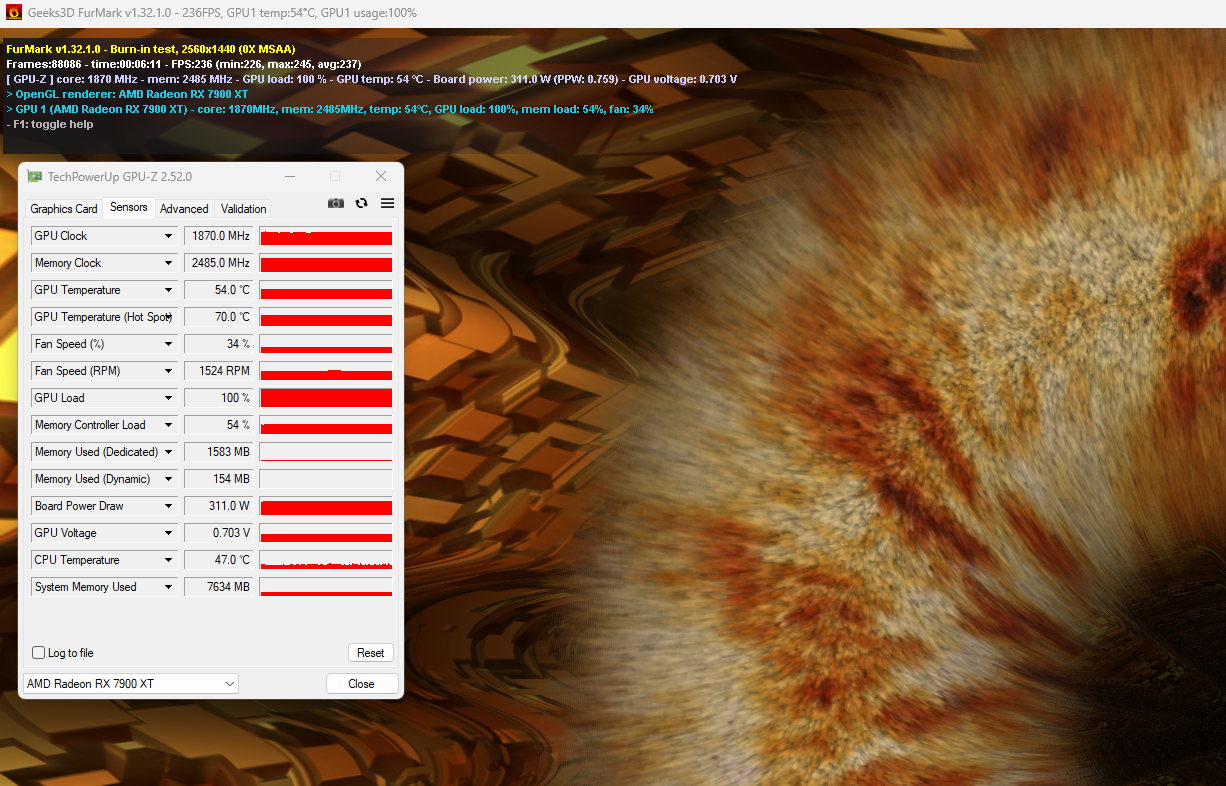Viewport: 1226px width, 786px height.
Task: Close the GPU-Z window with X
Action: click(381, 177)
